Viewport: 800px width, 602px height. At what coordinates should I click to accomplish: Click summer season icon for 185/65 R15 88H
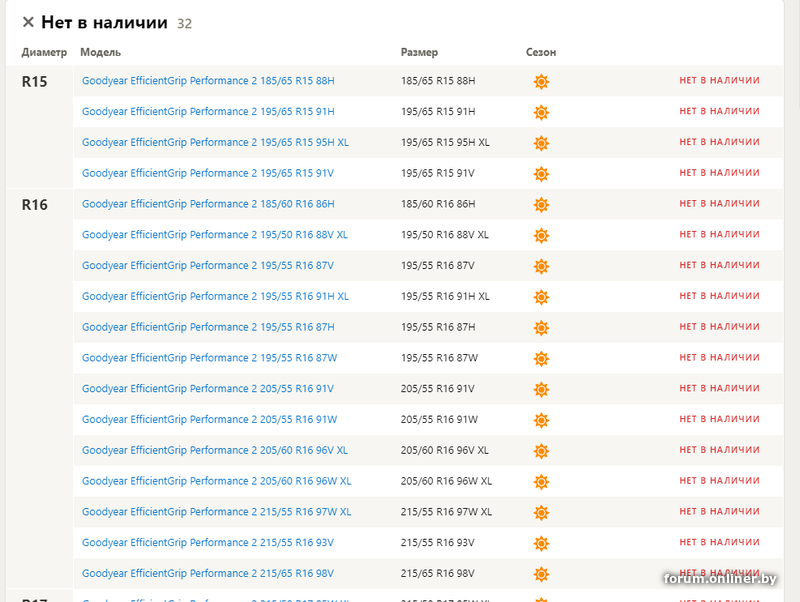(x=541, y=82)
